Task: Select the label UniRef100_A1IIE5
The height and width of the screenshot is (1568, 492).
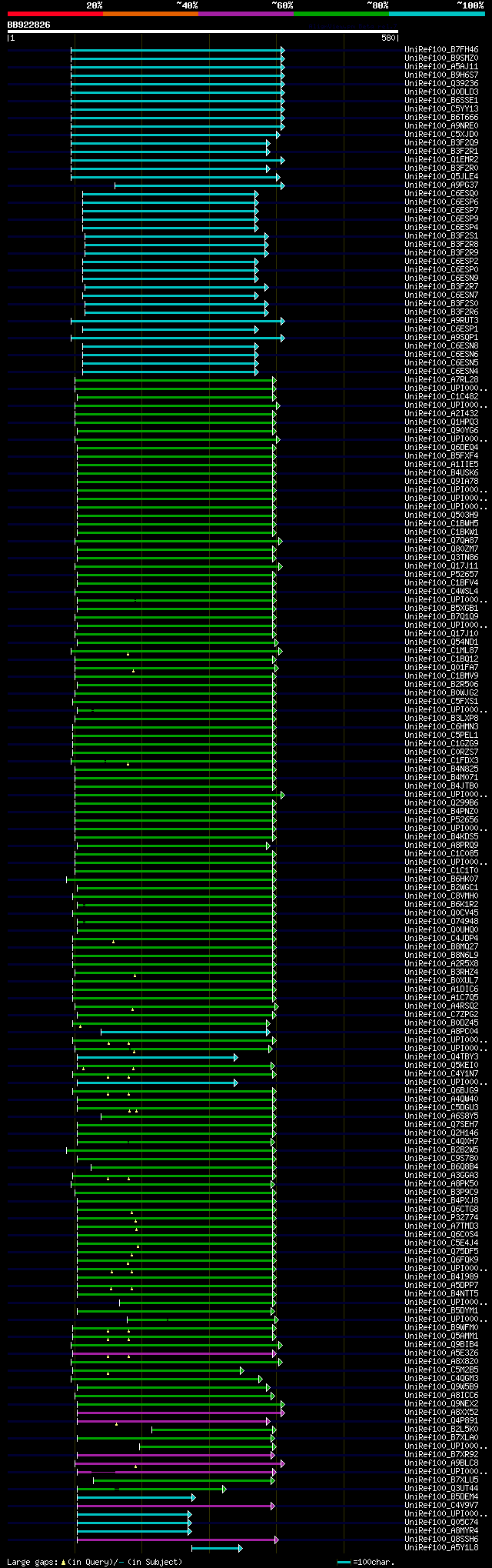Action: pyautogui.click(x=441, y=465)
